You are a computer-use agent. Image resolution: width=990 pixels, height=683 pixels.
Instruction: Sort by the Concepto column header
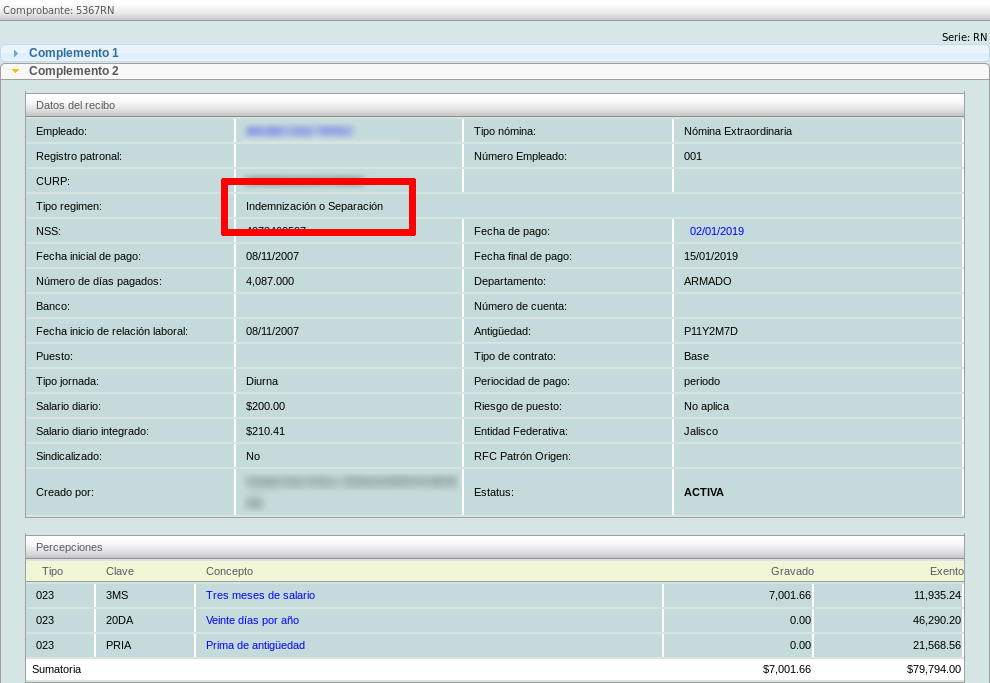(229, 571)
